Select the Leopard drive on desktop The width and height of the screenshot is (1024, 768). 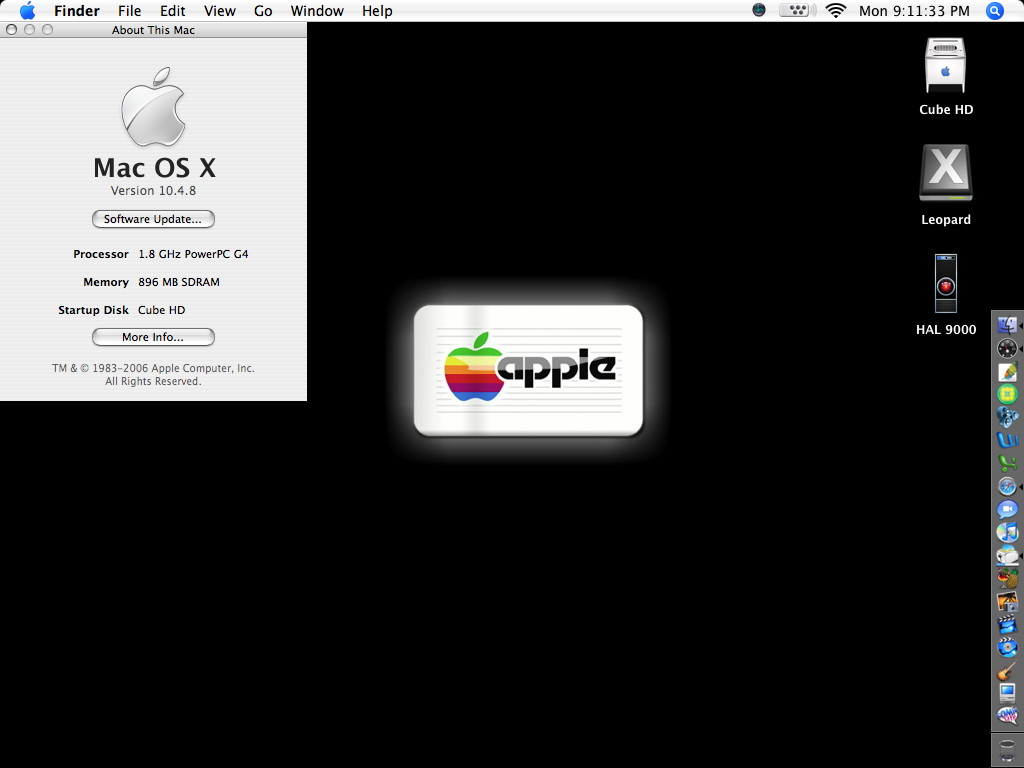(945, 174)
